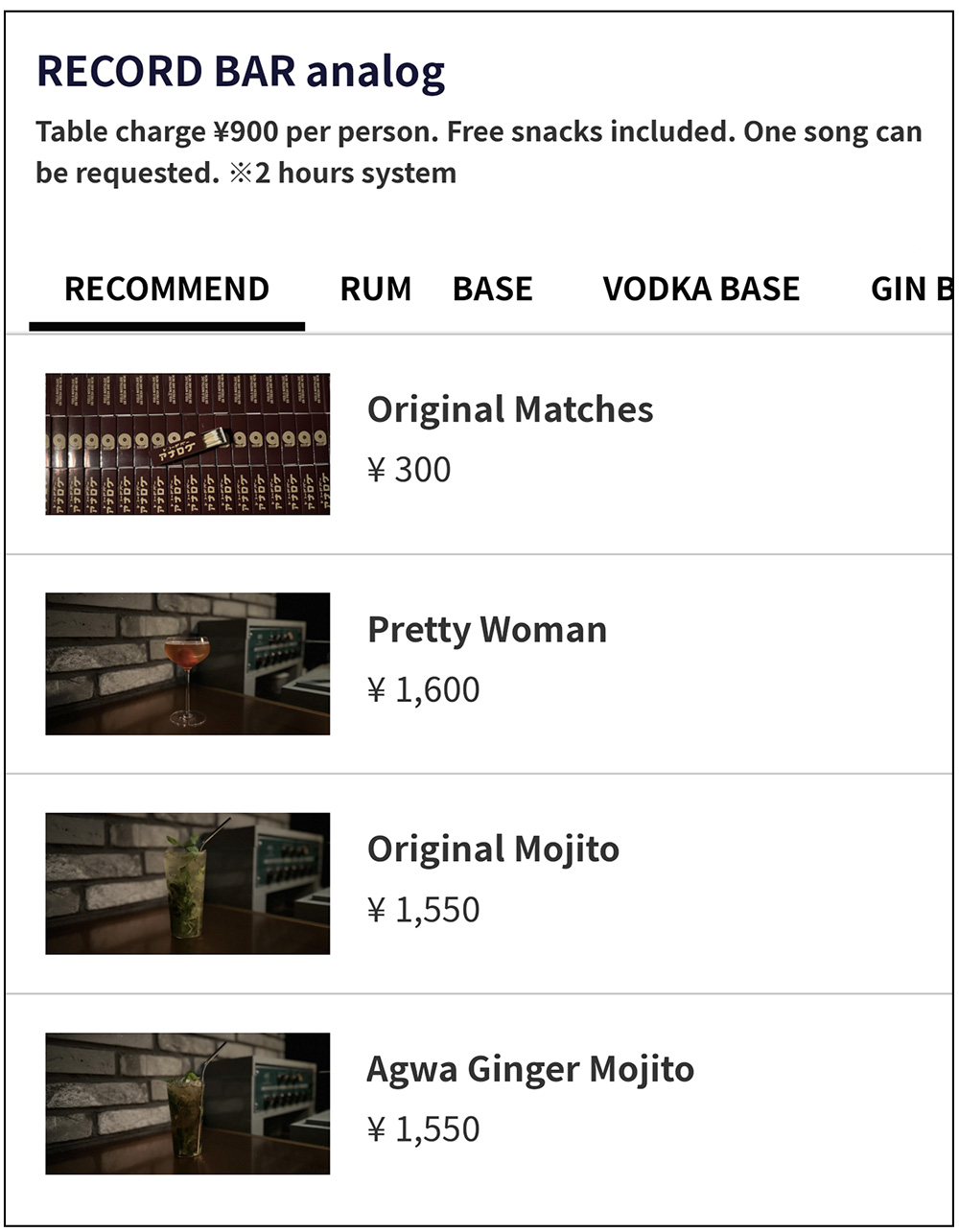Open the Pretty Woman menu item title
The width and height of the screenshot is (959, 1232).
[487, 630]
